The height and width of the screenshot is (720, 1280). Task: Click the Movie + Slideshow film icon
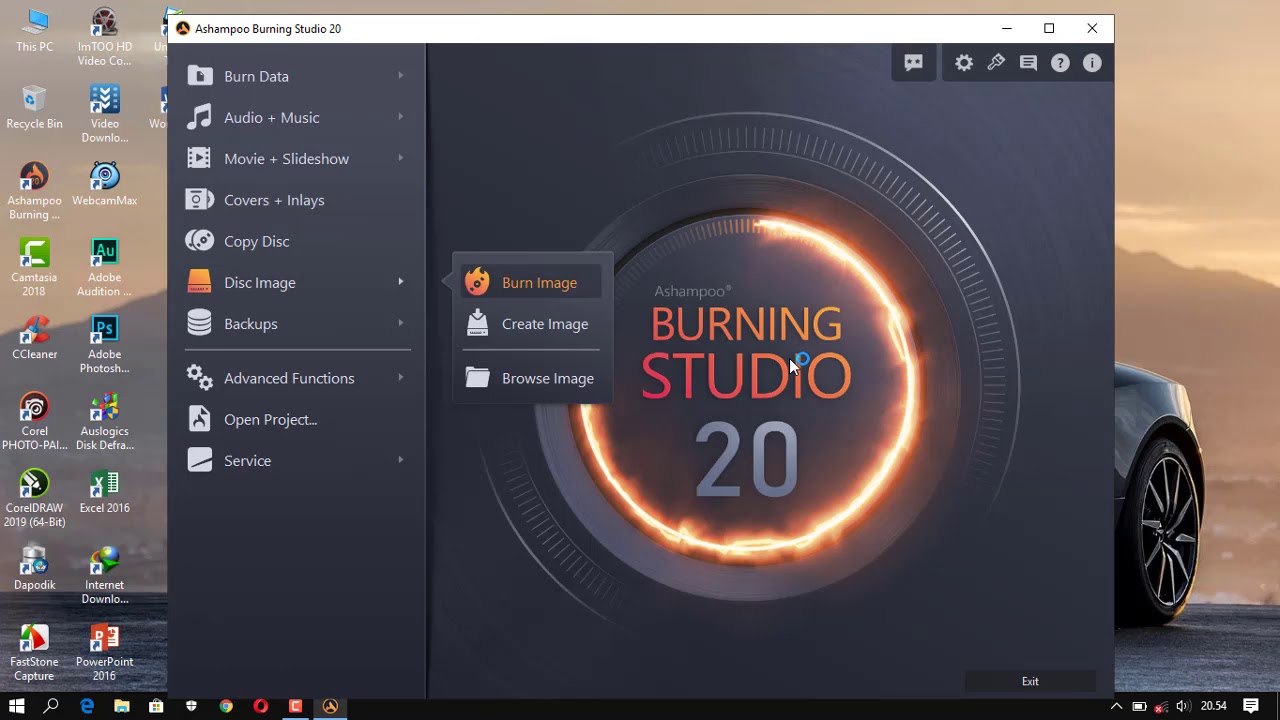200,158
